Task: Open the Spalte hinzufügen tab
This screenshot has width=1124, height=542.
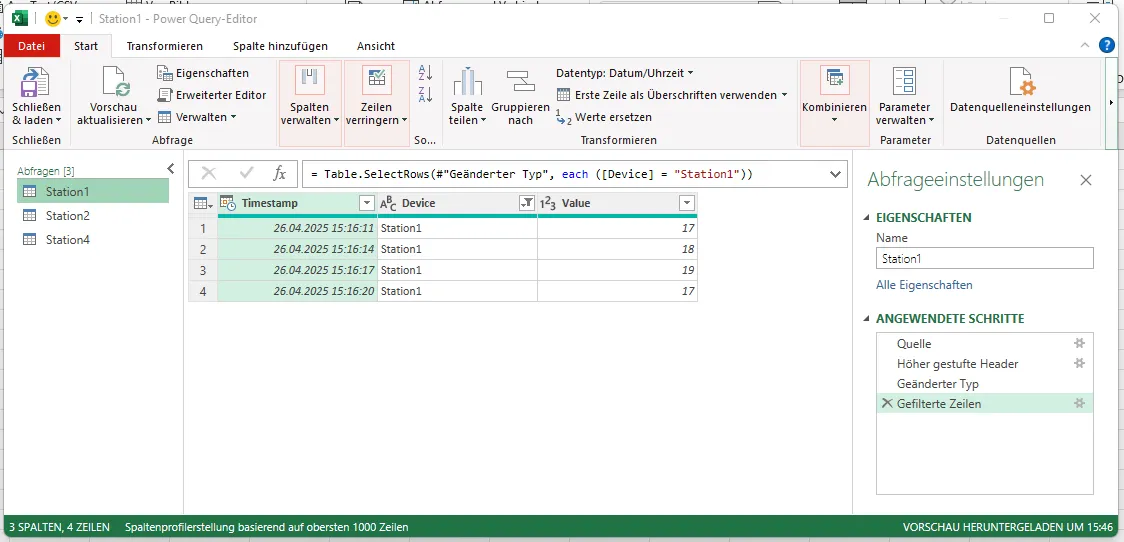Action: [x=280, y=46]
